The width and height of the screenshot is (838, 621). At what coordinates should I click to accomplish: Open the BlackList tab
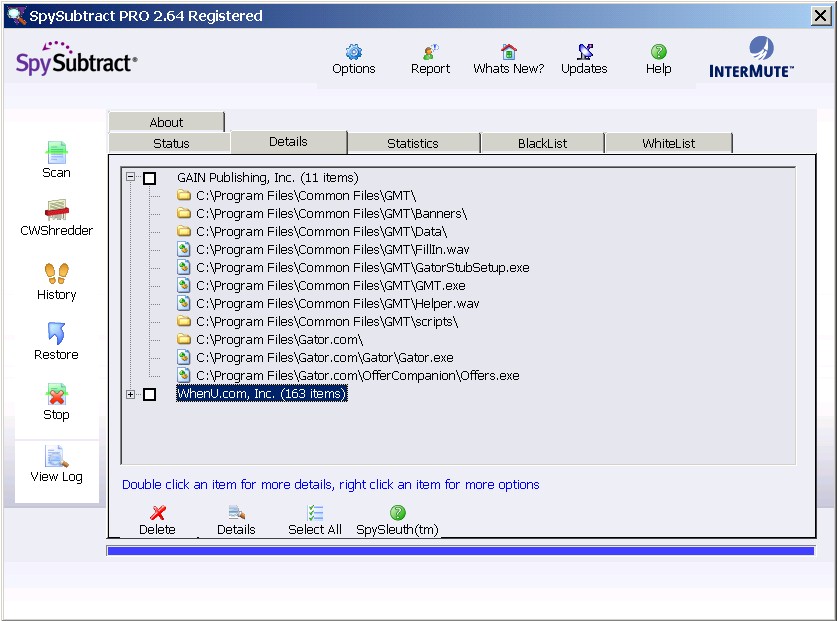pyautogui.click(x=542, y=143)
